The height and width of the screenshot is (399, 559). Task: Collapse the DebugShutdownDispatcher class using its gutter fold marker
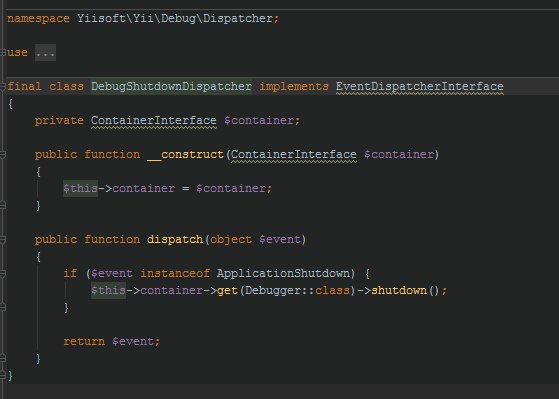coord(2,86)
